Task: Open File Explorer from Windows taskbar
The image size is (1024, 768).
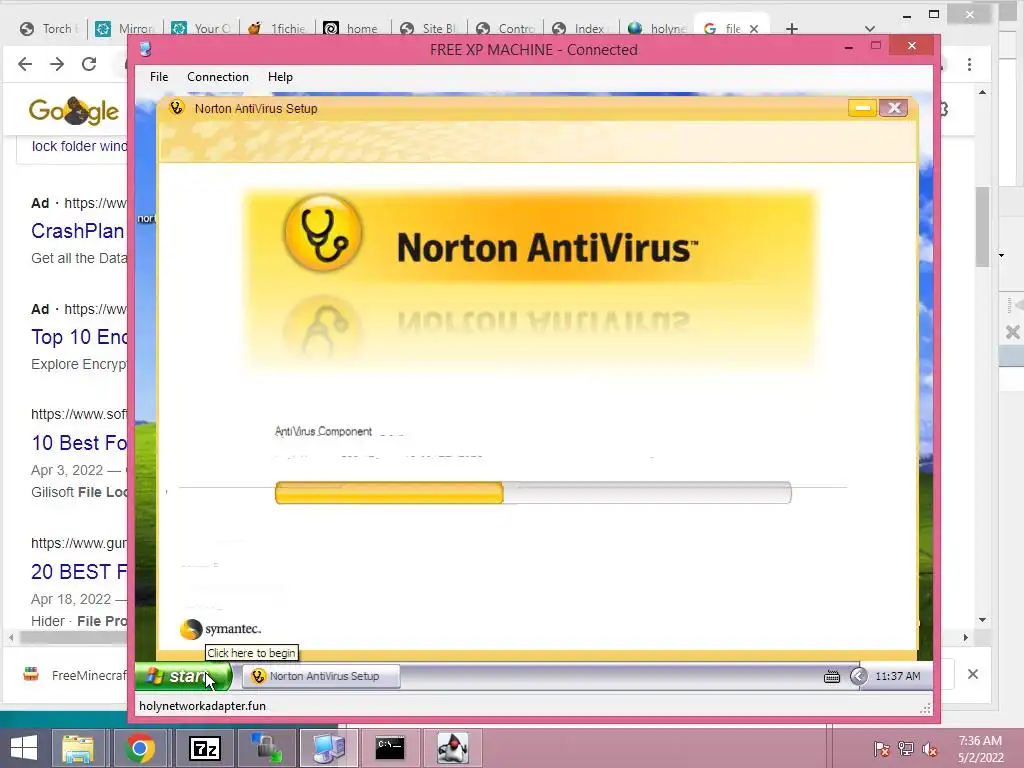Action: [x=78, y=748]
